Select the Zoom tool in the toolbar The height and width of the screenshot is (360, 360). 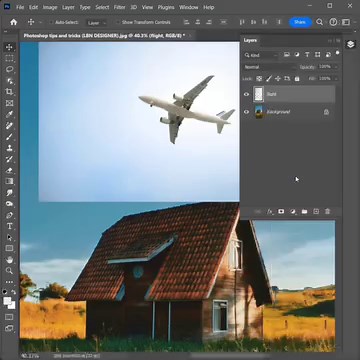click(x=9, y=271)
